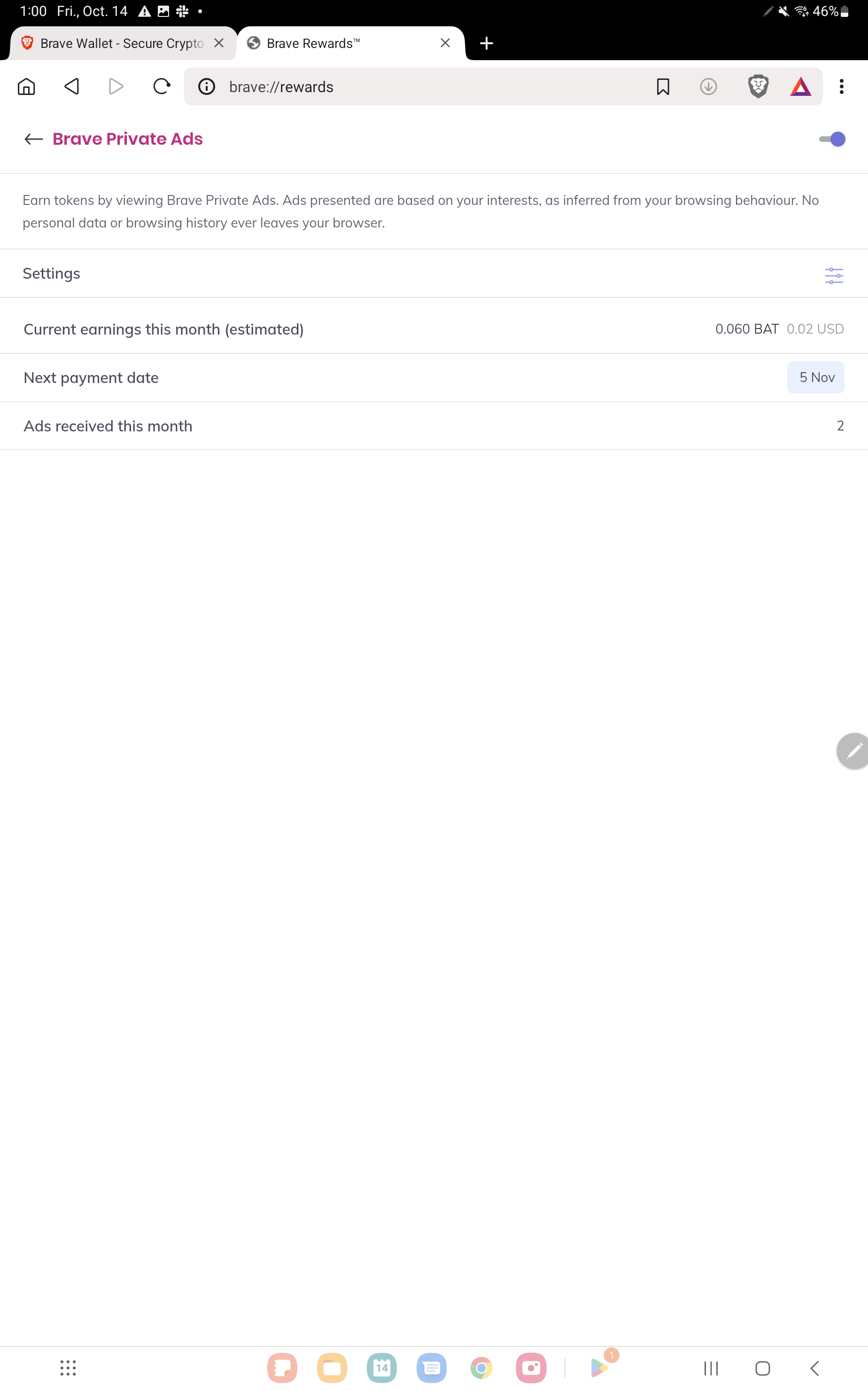Navigate back using the browser back arrow

click(70, 87)
